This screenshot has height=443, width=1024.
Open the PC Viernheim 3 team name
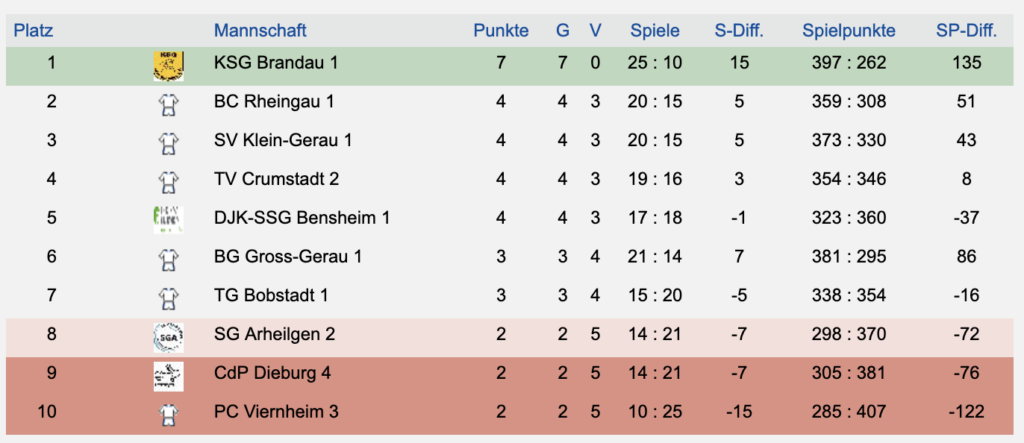click(x=275, y=412)
